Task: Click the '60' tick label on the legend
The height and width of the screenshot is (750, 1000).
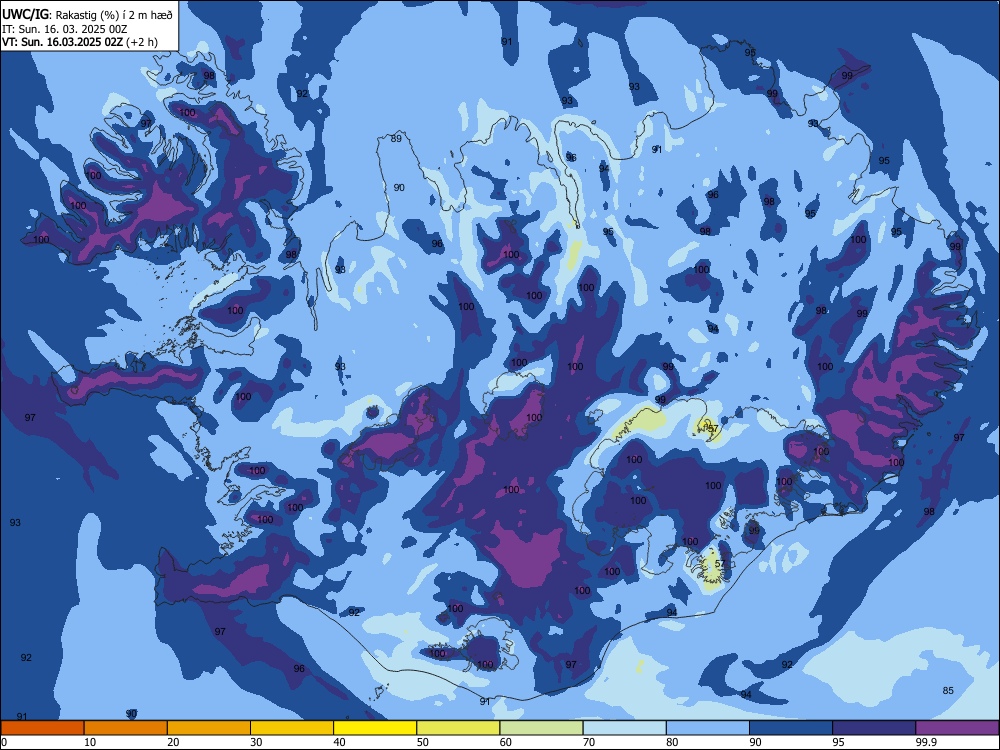Action: (506, 742)
